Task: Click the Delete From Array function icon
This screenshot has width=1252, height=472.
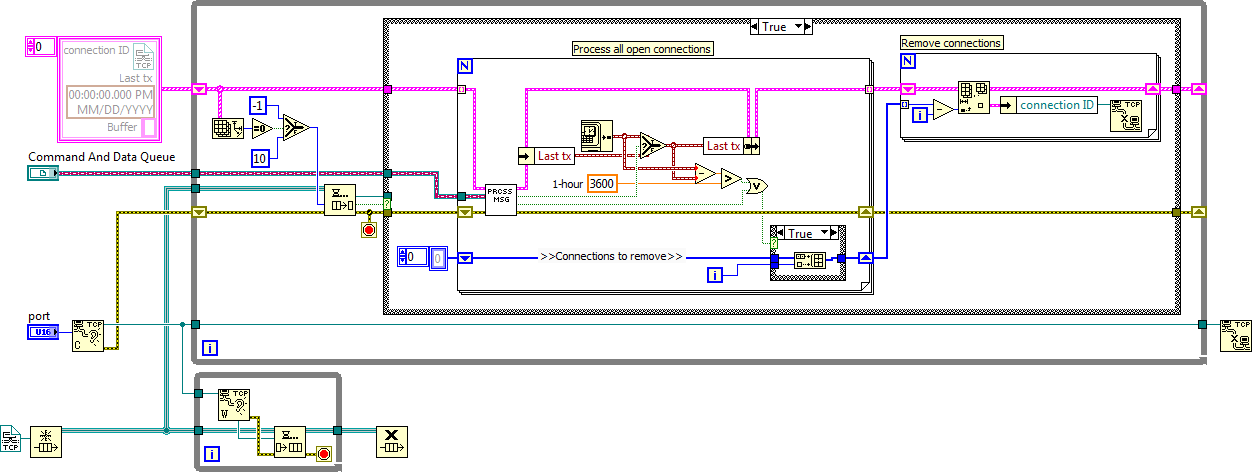Action: coord(974,98)
